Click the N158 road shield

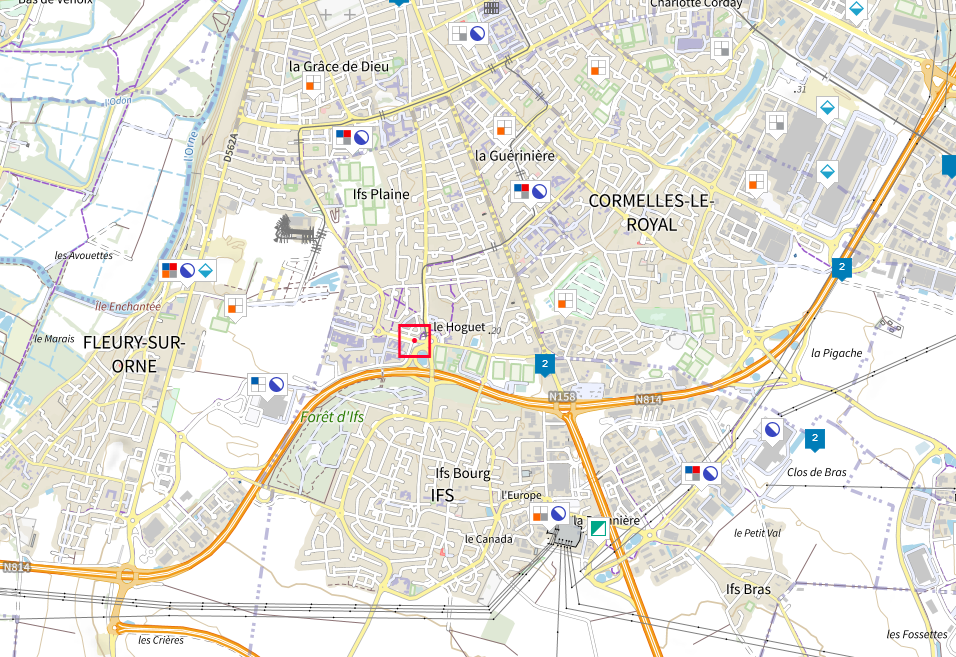tap(562, 398)
